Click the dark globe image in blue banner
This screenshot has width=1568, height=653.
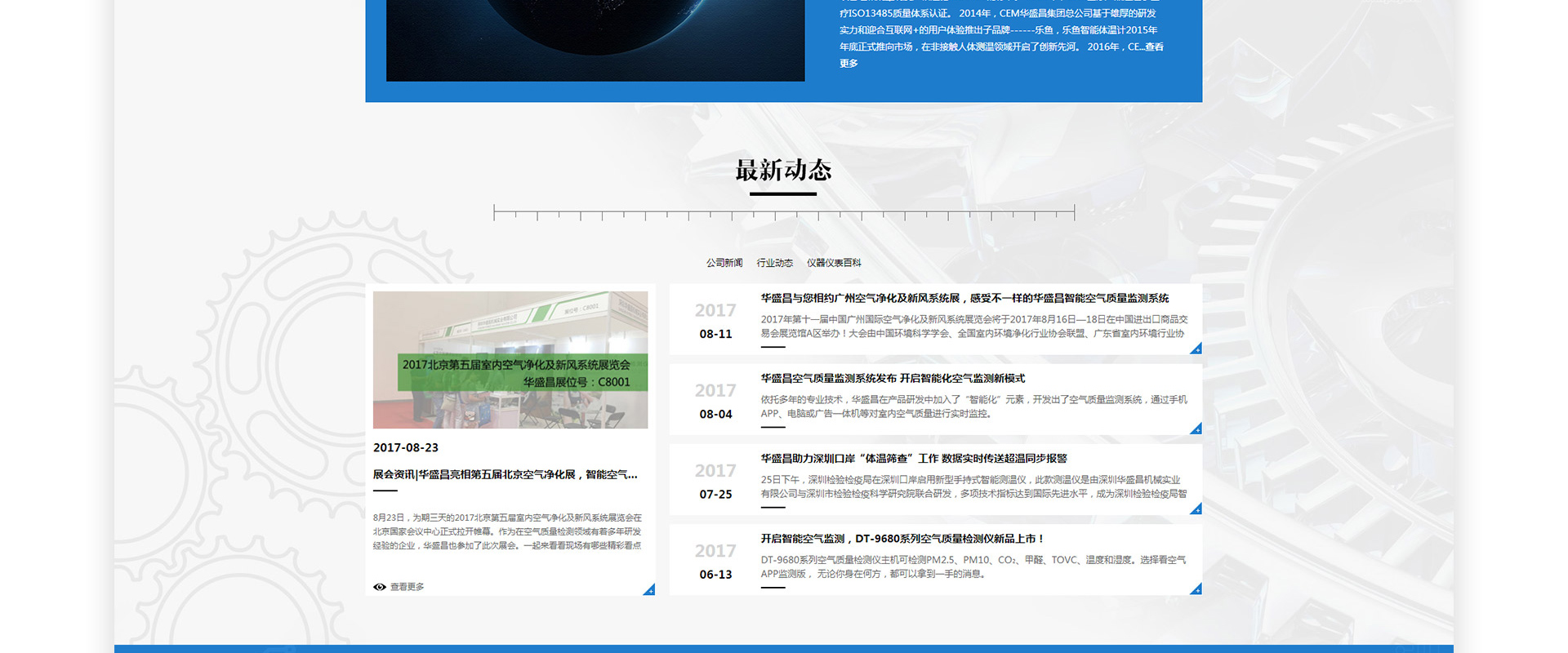pos(595,39)
